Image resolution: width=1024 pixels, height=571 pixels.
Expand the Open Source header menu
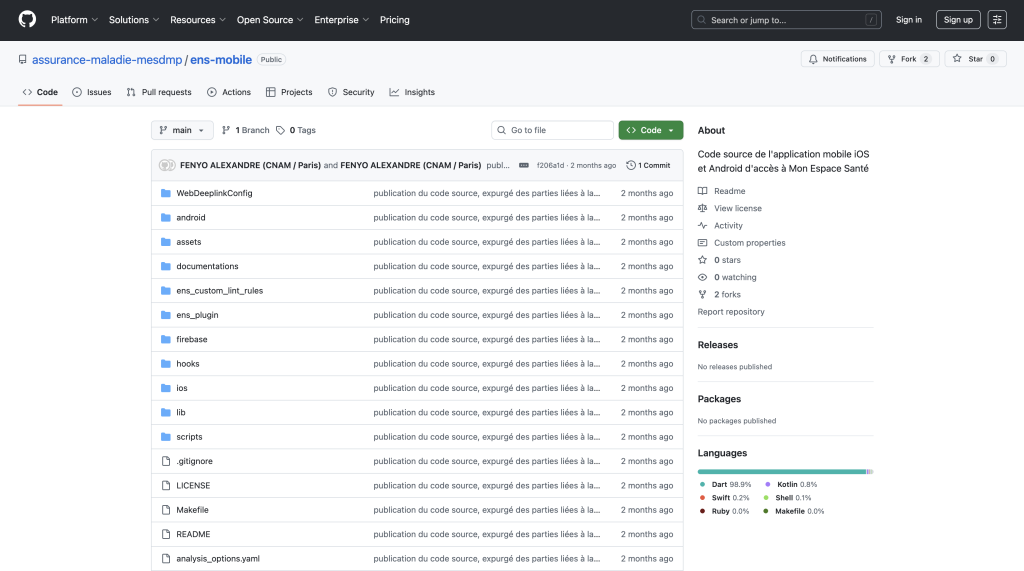(x=269, y=20)
